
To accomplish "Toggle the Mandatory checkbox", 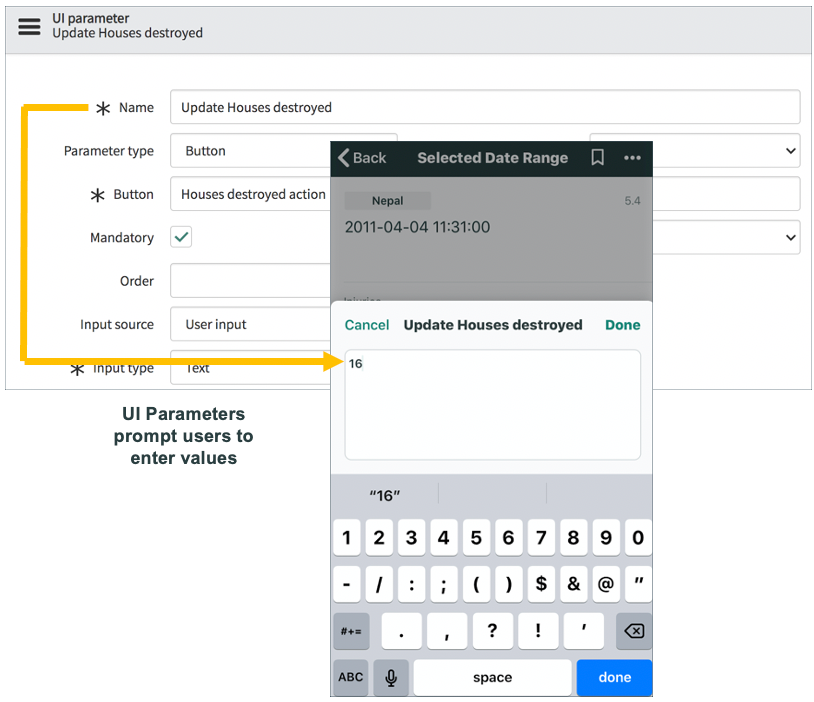I will [x=181, y=237].
